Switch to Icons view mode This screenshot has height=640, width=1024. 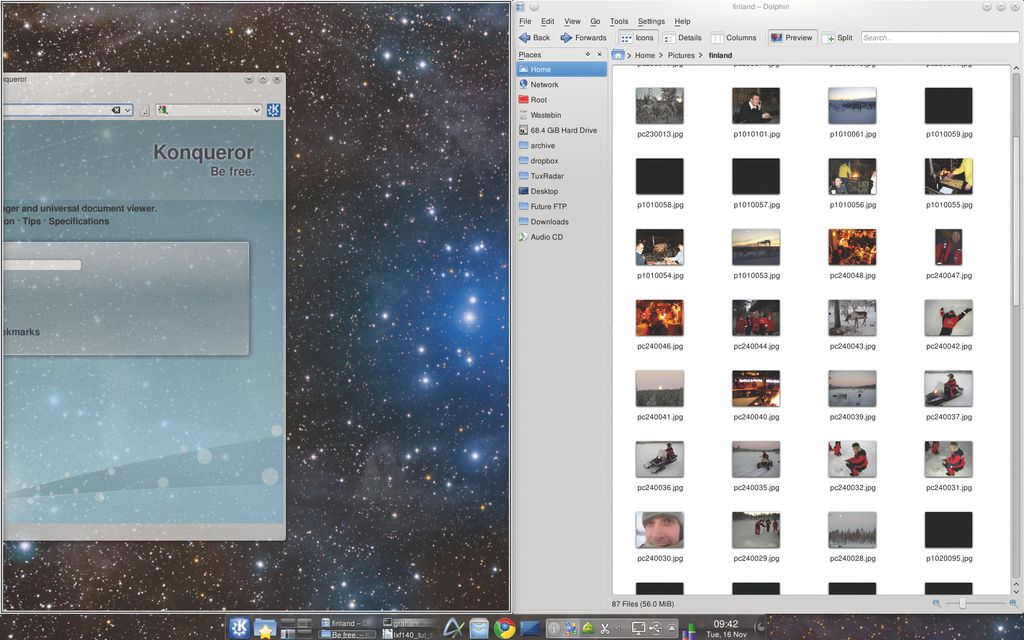tap(639, 38)
